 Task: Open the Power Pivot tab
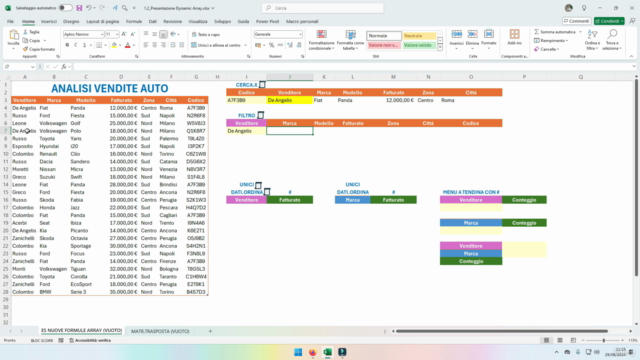(x=267, y=21)
